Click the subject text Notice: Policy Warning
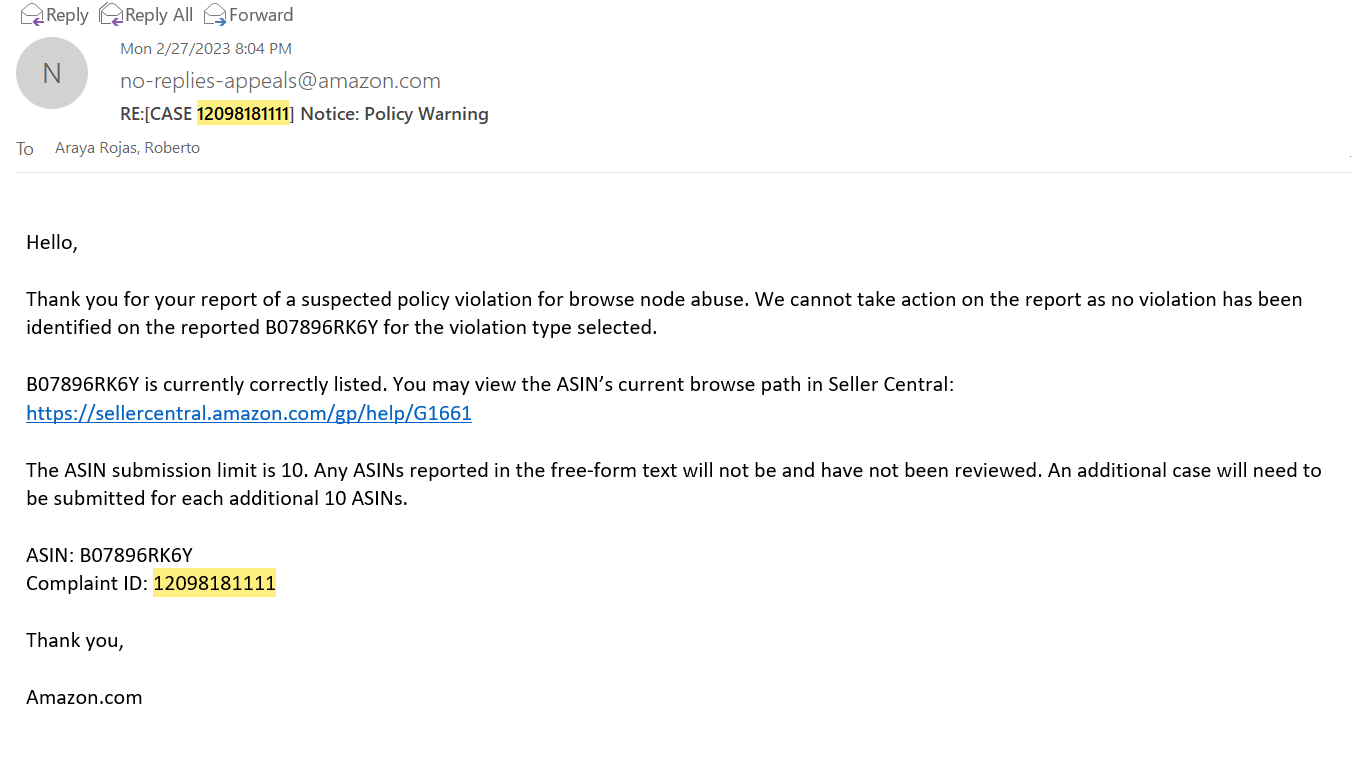This screenshot has height=766, width=1351. (x=394, y=114)
